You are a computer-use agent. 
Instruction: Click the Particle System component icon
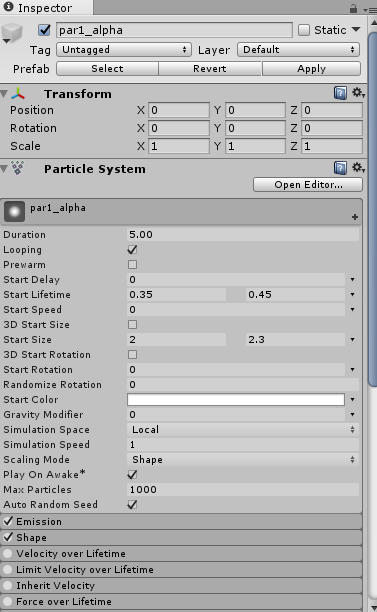click(x=18, y=168)
